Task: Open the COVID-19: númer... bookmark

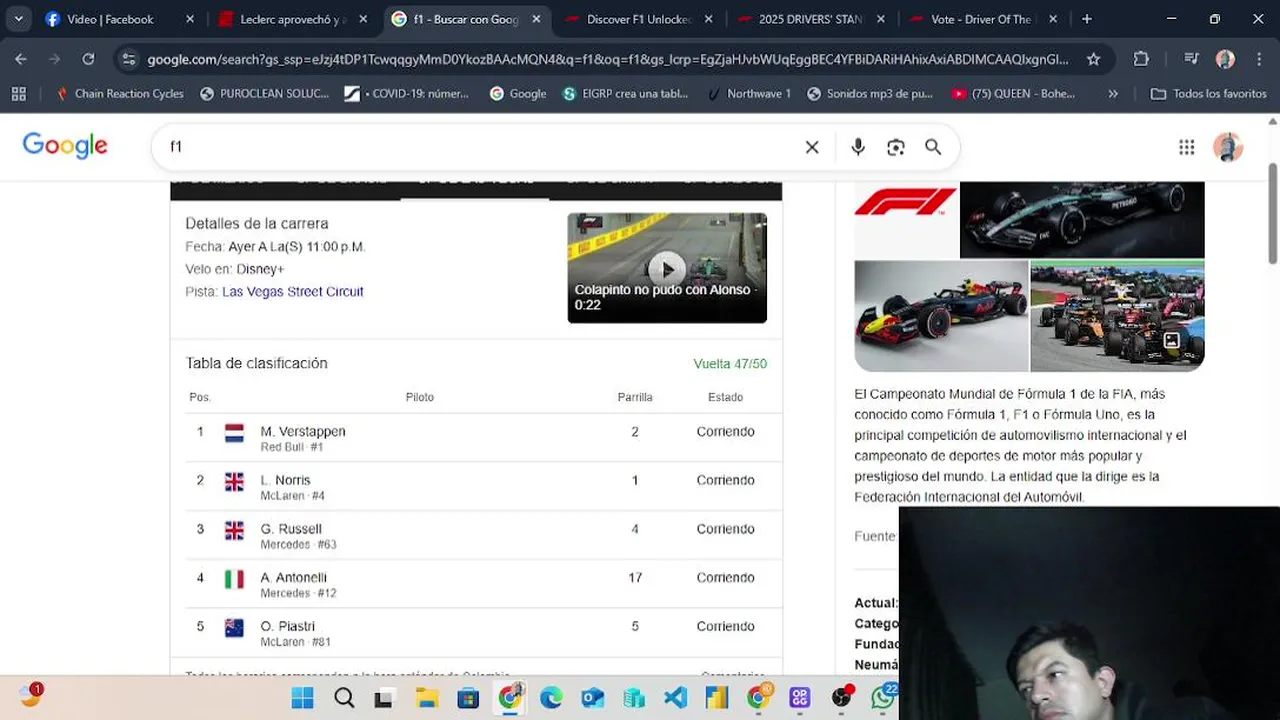Action: [x=407, y=93]
